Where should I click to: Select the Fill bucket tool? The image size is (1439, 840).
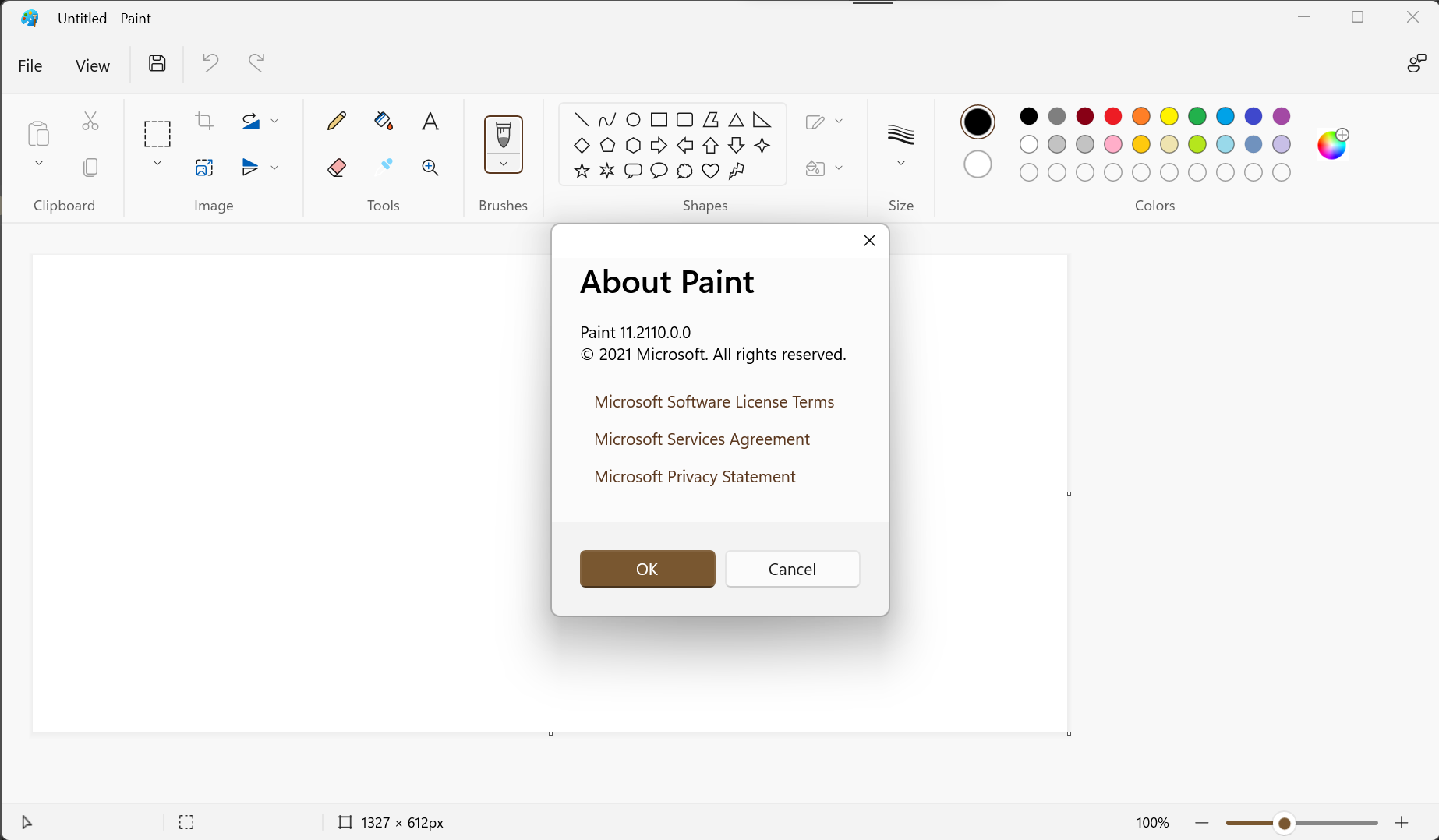383,121
